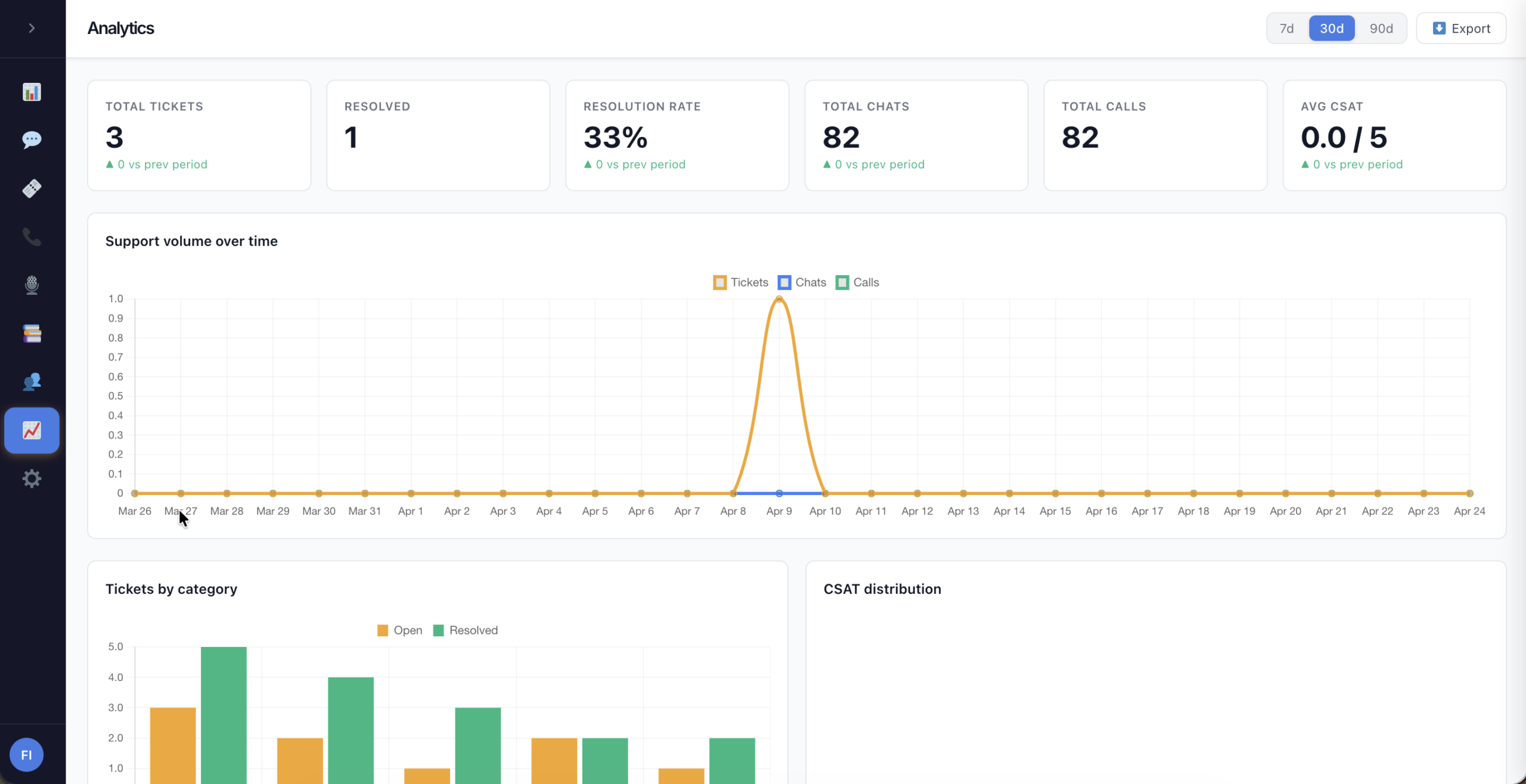Select the 30d time range
The width and height of the screenshot is (1526, 784).
coord(1331,28)
